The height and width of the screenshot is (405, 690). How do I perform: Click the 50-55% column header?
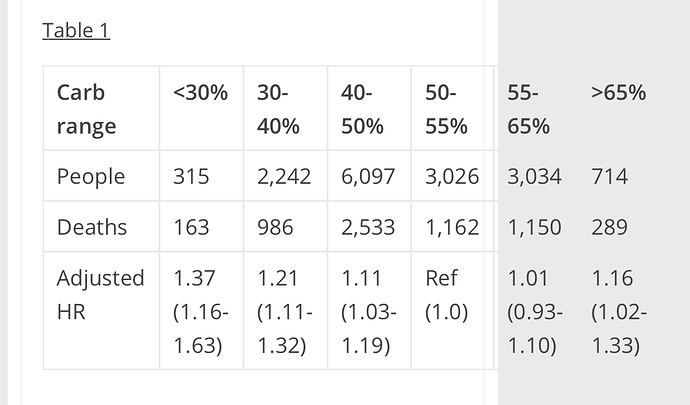coord(447,108)
